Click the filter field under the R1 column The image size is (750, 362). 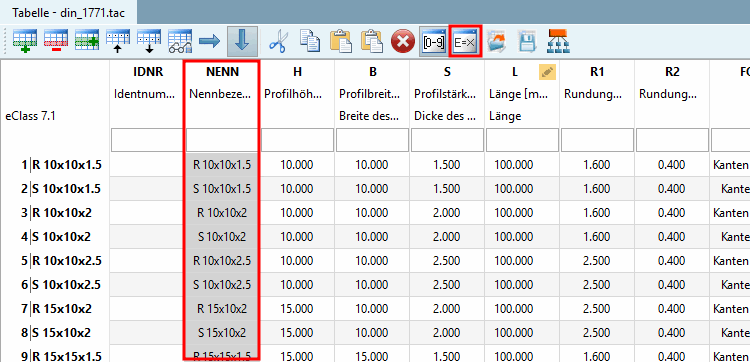click(597, 140)
